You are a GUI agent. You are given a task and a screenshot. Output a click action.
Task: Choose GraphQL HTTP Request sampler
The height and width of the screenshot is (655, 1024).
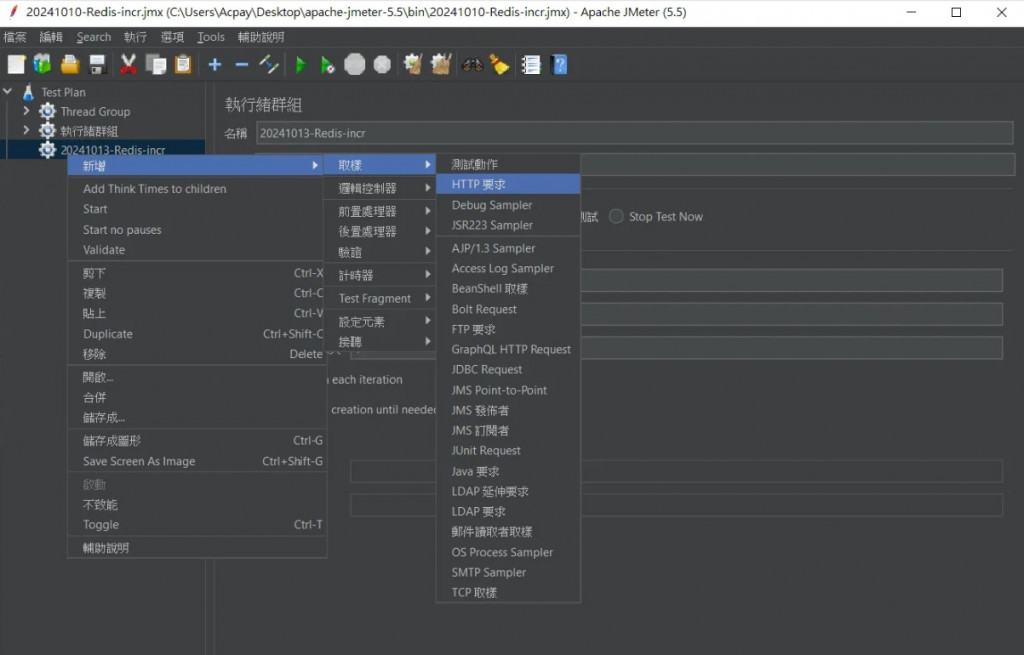508,349
